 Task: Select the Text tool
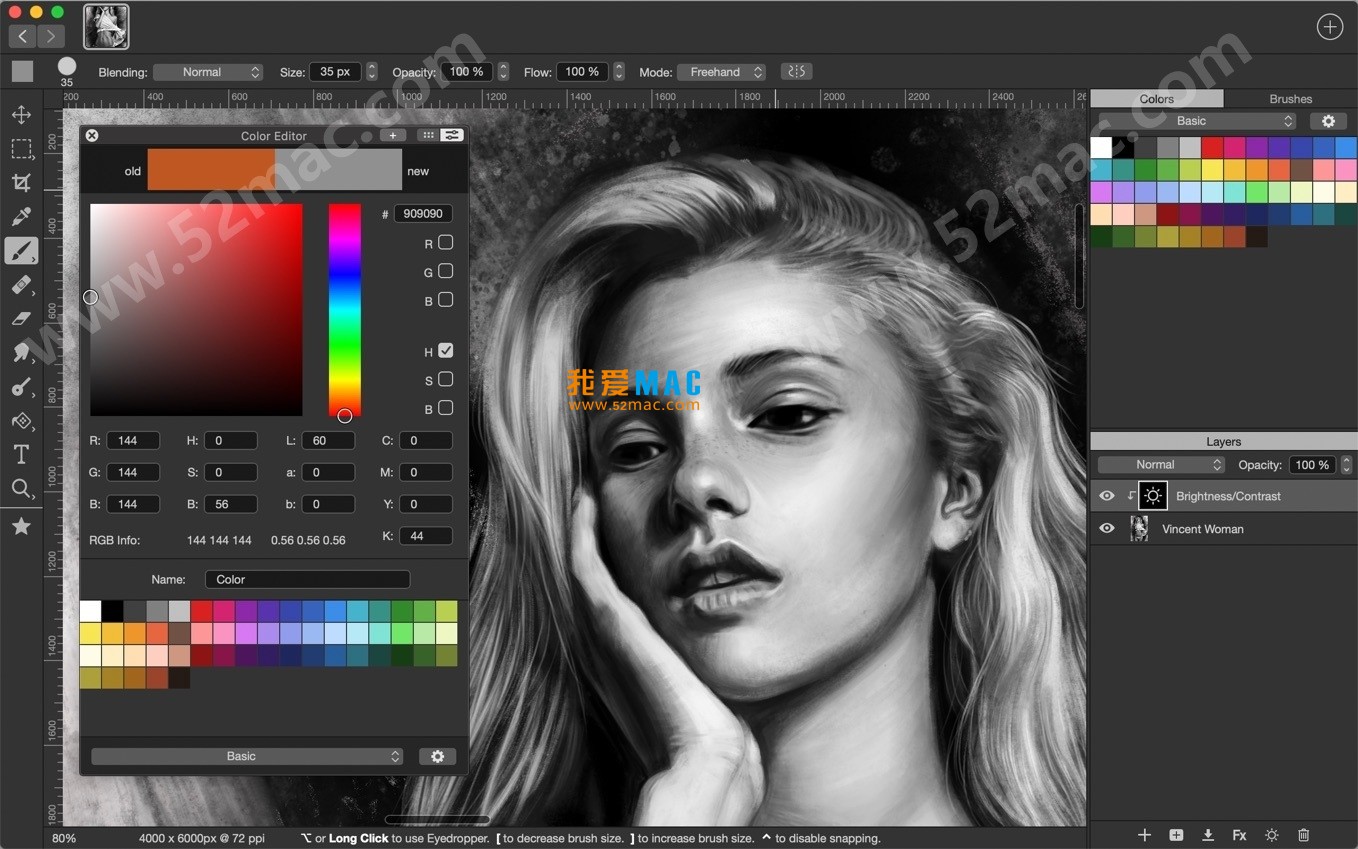coord(21,455)
